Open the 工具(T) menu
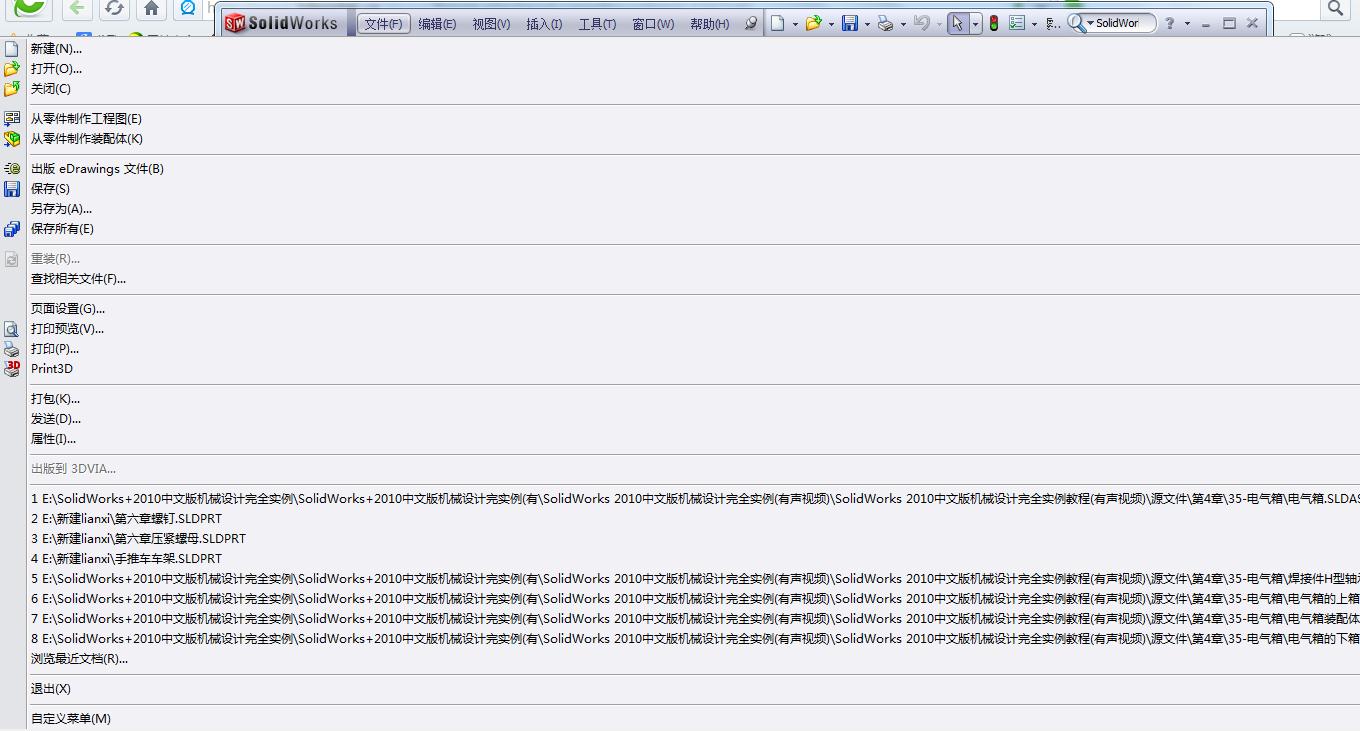This screenshot has width=1360, height=731. coord(597,24)
